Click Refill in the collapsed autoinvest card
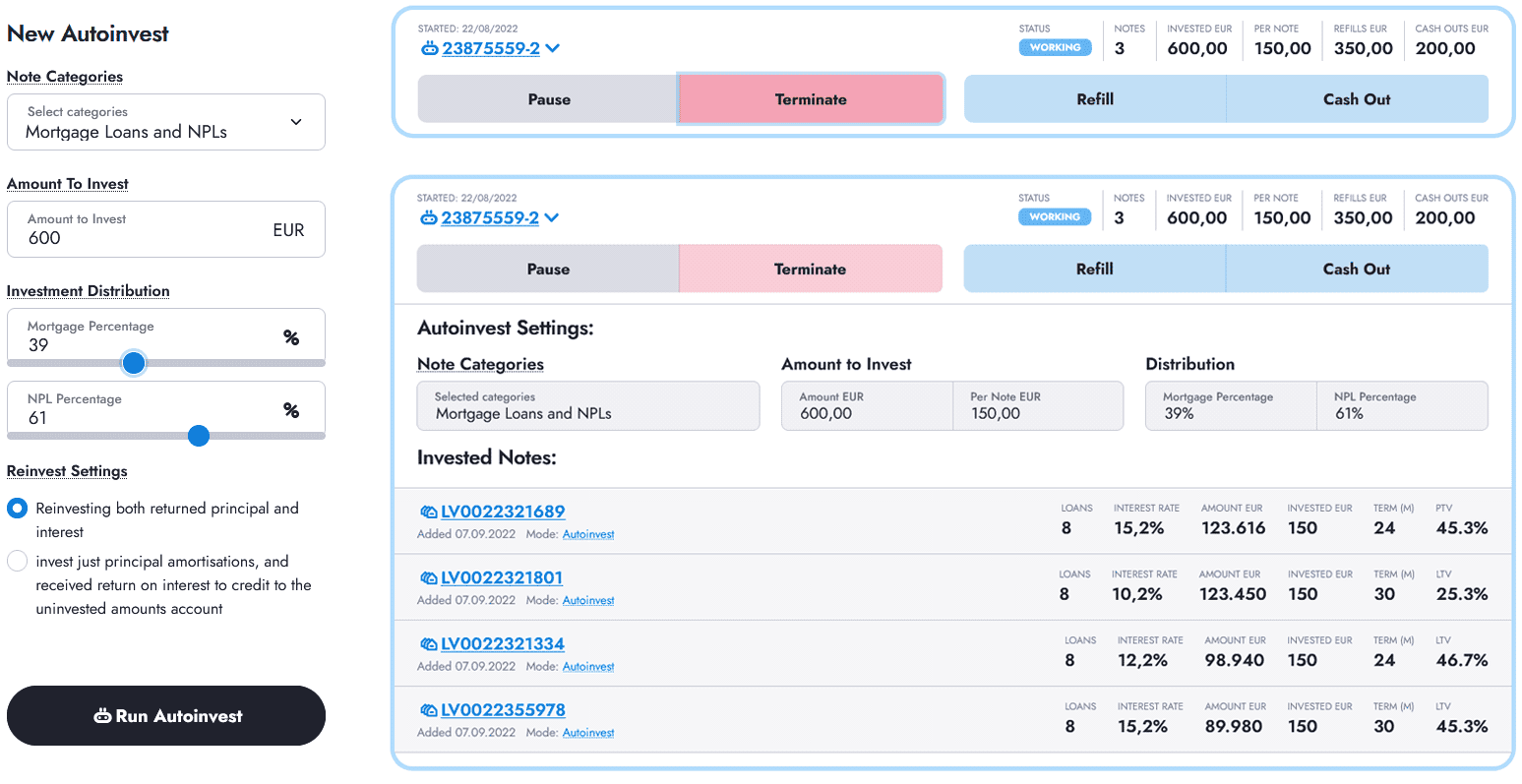Image resolution: width=1522 pixels, height=784 pixels. (1095, 99)
